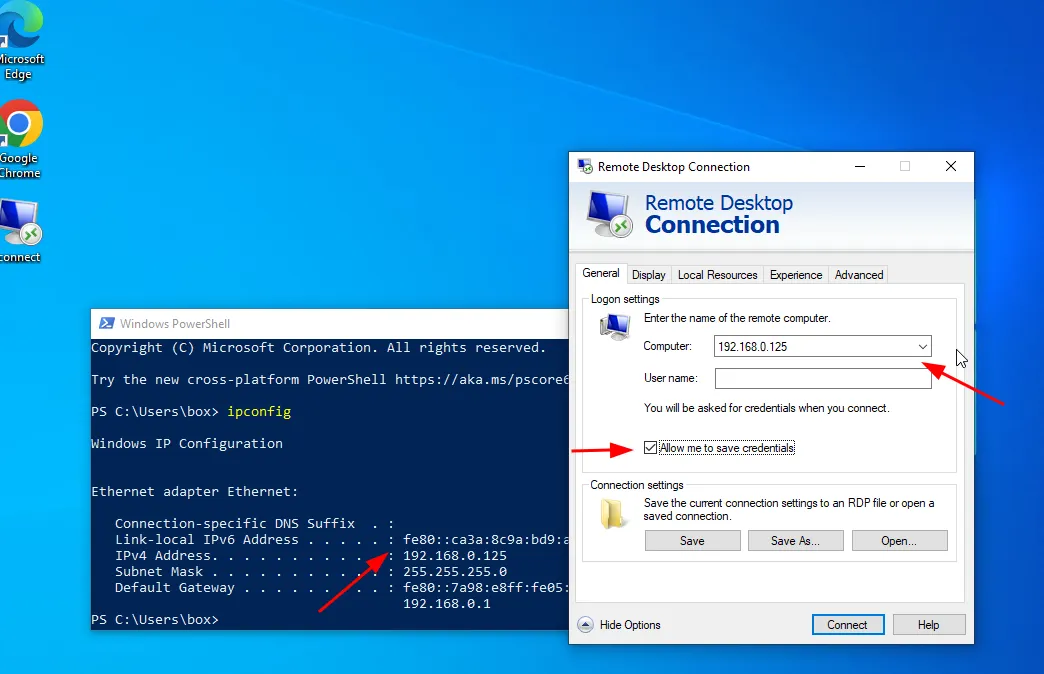1044x674 pixels.
Task: Click the Save As... button
Action: pyautogui.click(x=795, y=541)
